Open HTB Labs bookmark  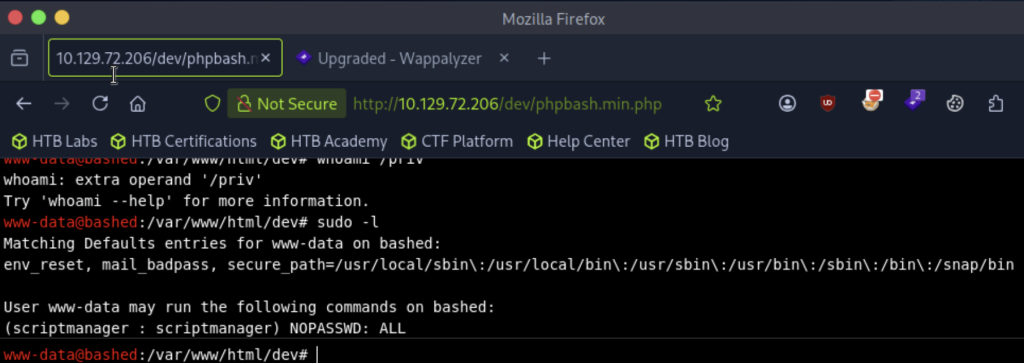[x=54, y=141]
